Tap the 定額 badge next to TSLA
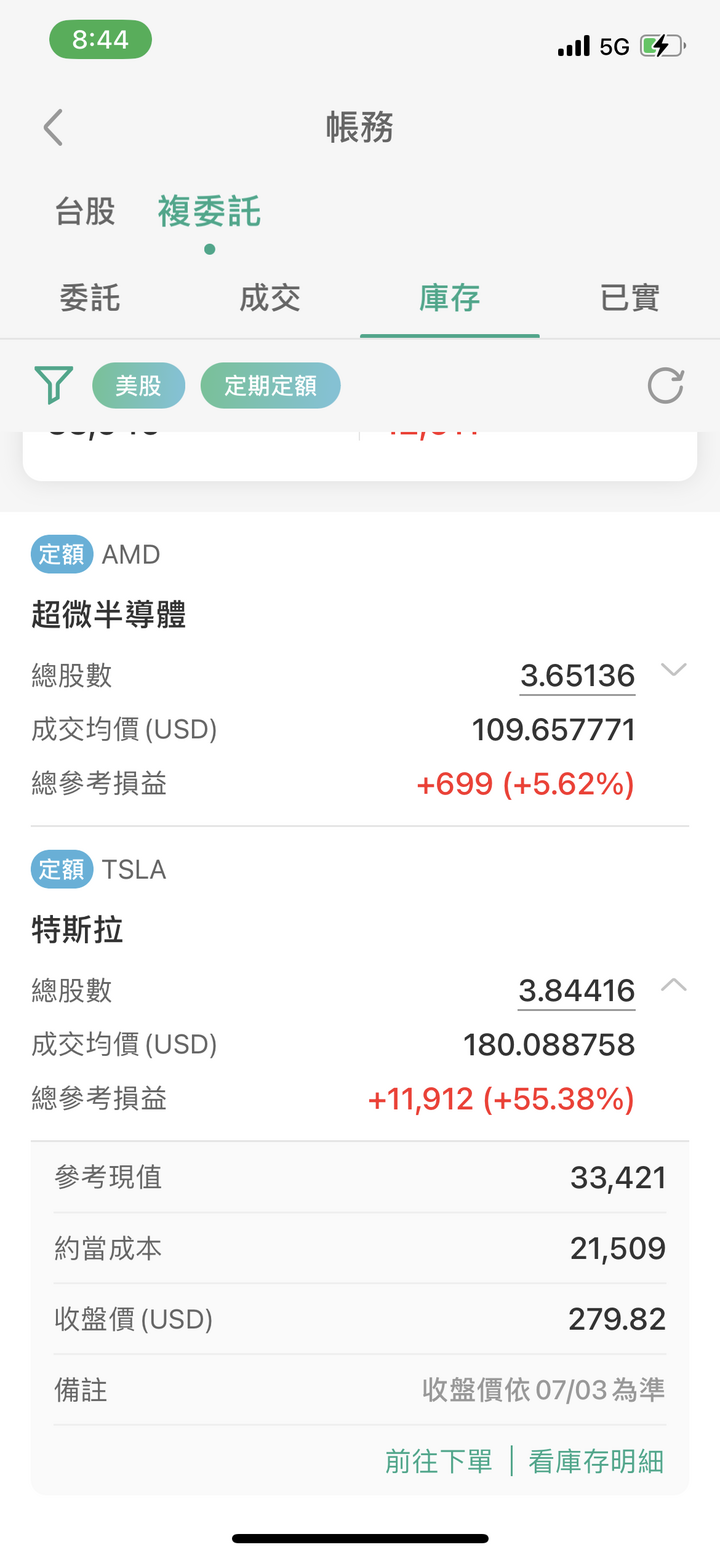This screenshot has width=720, height=1558. tap(62, 869)
